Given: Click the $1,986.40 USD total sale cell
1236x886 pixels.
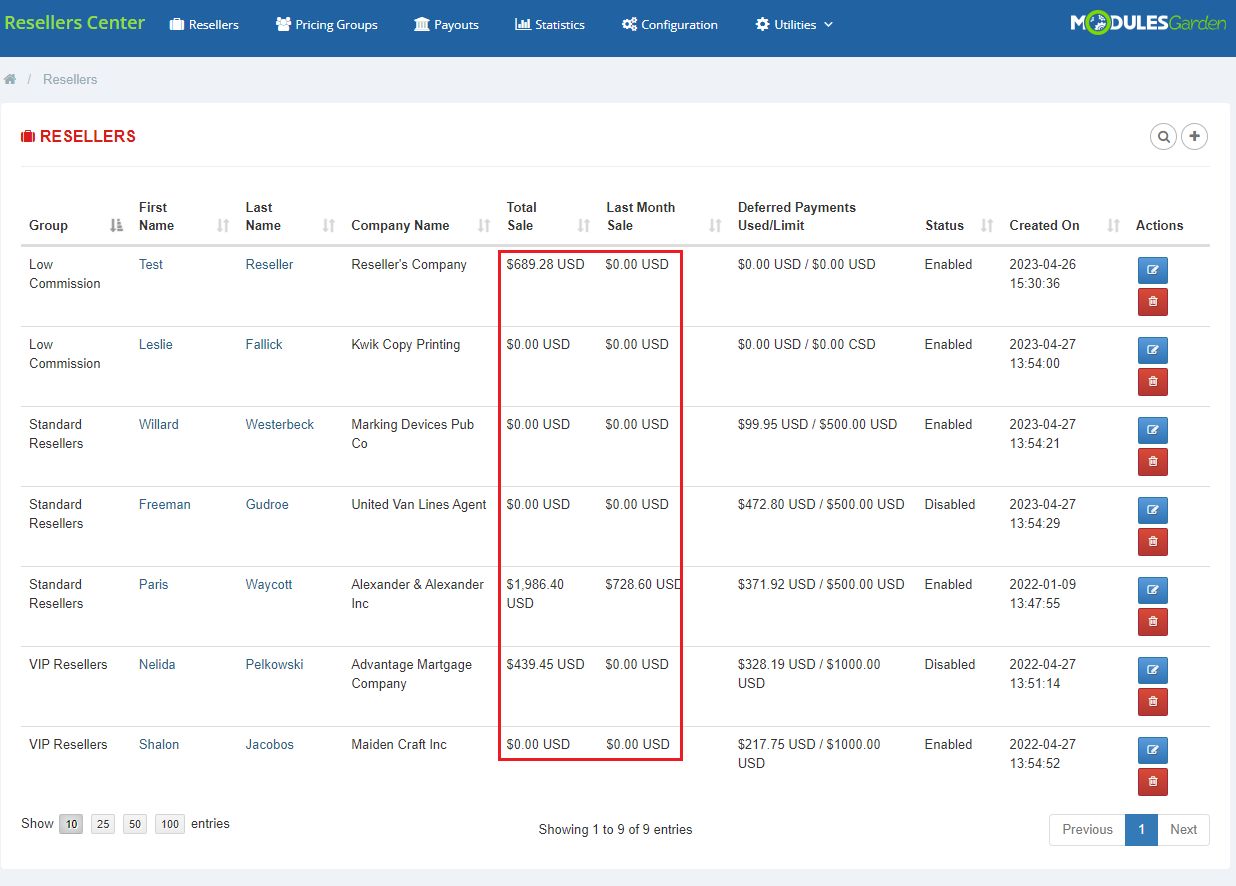Looking at the screenshot, I should (x=536, y=594).
